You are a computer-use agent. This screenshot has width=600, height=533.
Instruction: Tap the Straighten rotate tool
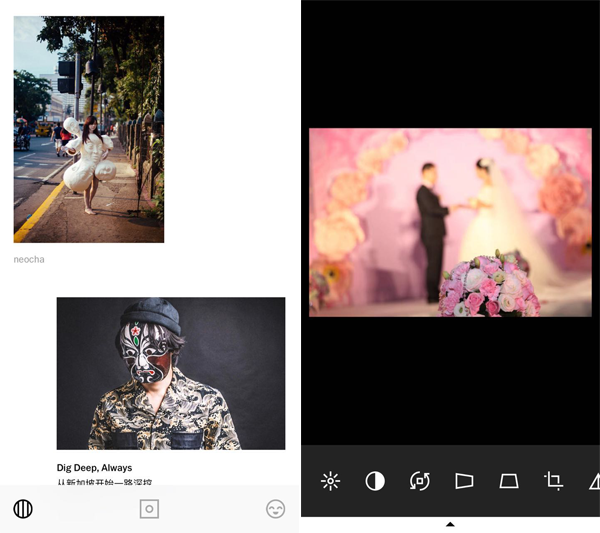pos(420,481)
